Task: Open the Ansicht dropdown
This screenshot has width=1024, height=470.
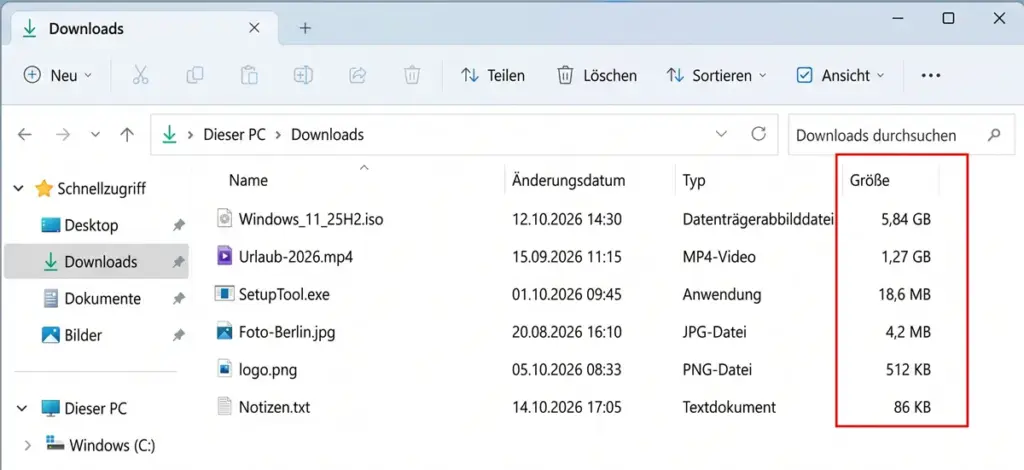Action: pos(840,76)
